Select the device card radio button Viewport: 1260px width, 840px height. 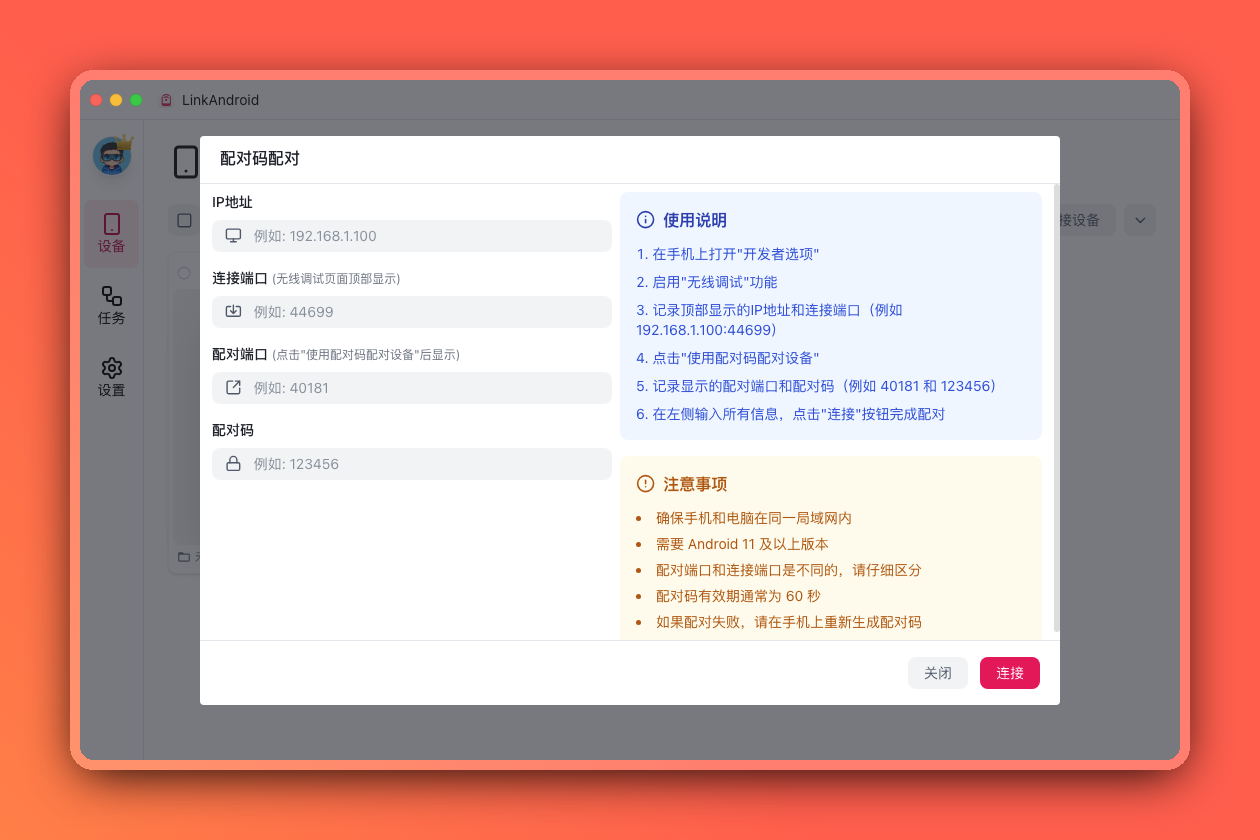coord(184,273)
